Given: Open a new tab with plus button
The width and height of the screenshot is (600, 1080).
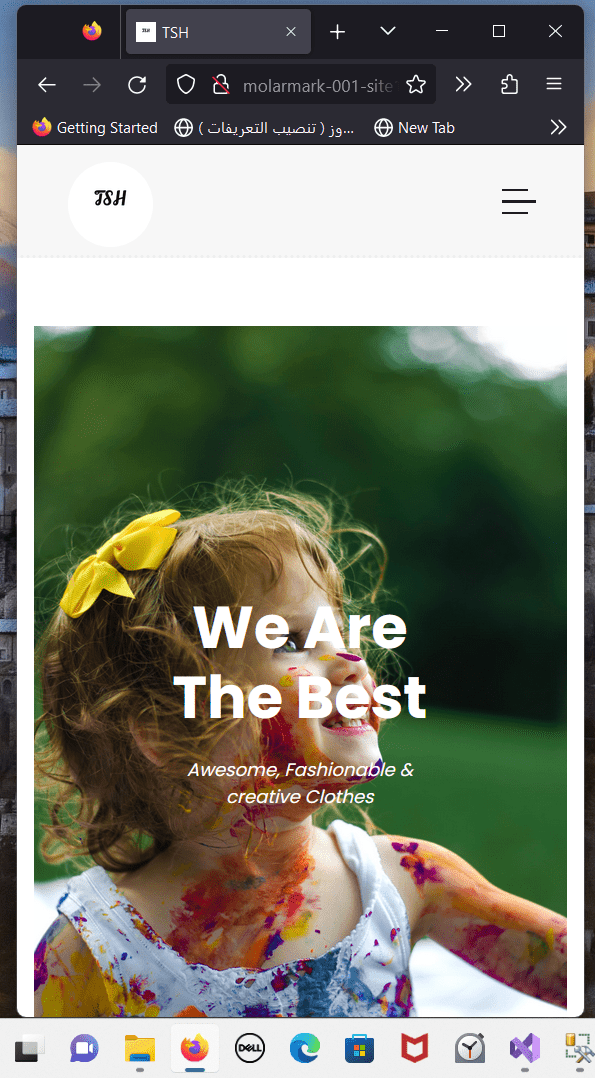Looking at the screenshot, I should click(x=338, y=32).
